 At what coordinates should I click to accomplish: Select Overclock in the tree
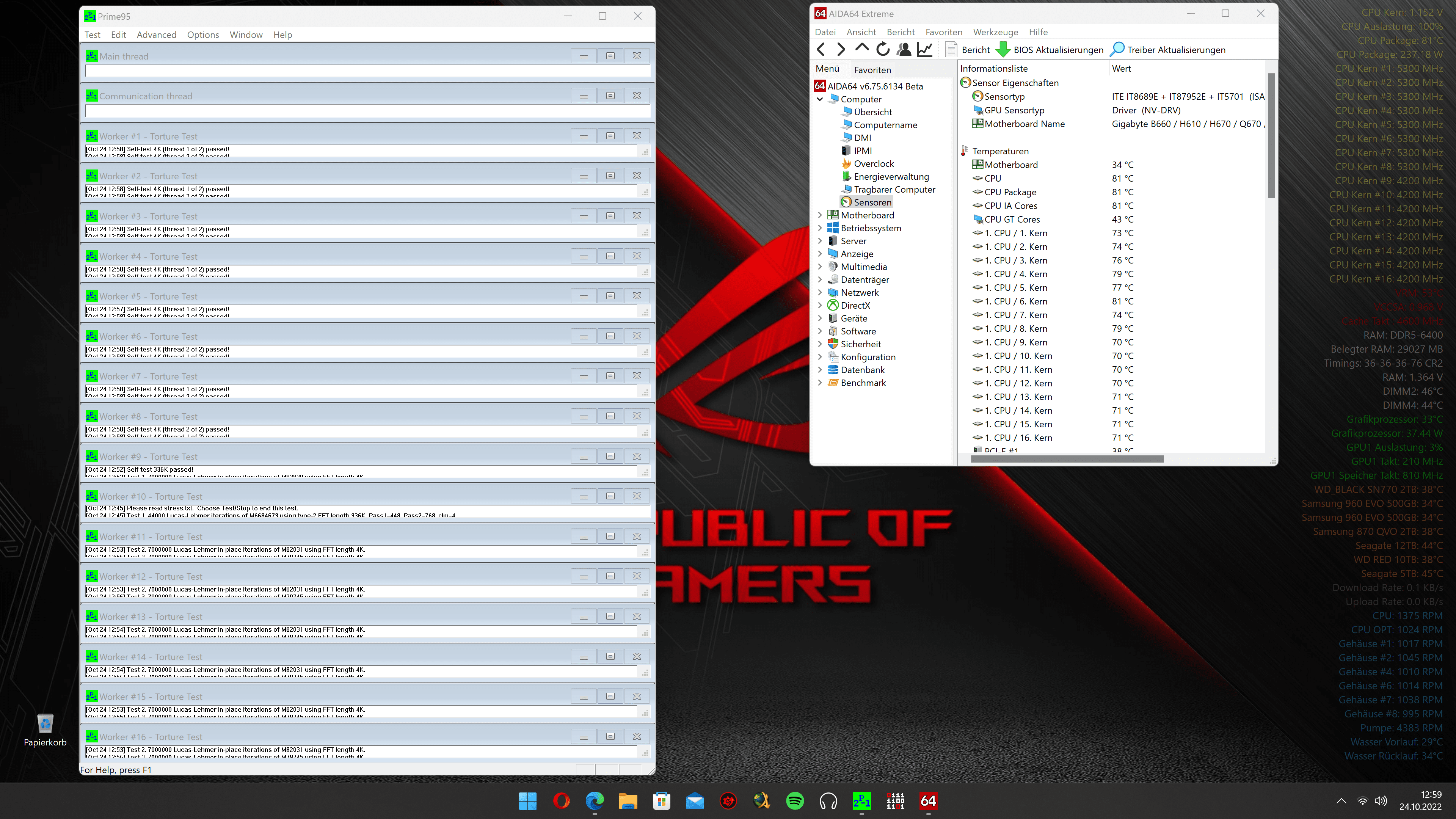tap(873, 164)
